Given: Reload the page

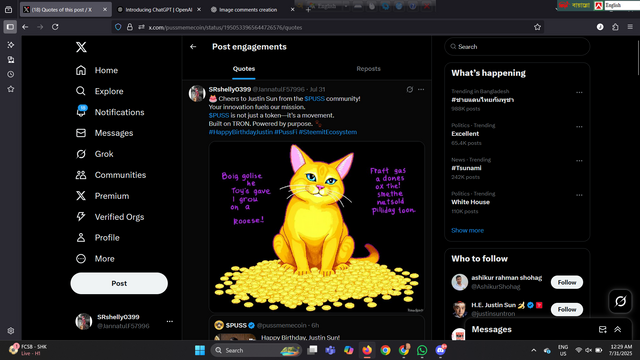Looking at the screenshot, I should coord(55,27).
